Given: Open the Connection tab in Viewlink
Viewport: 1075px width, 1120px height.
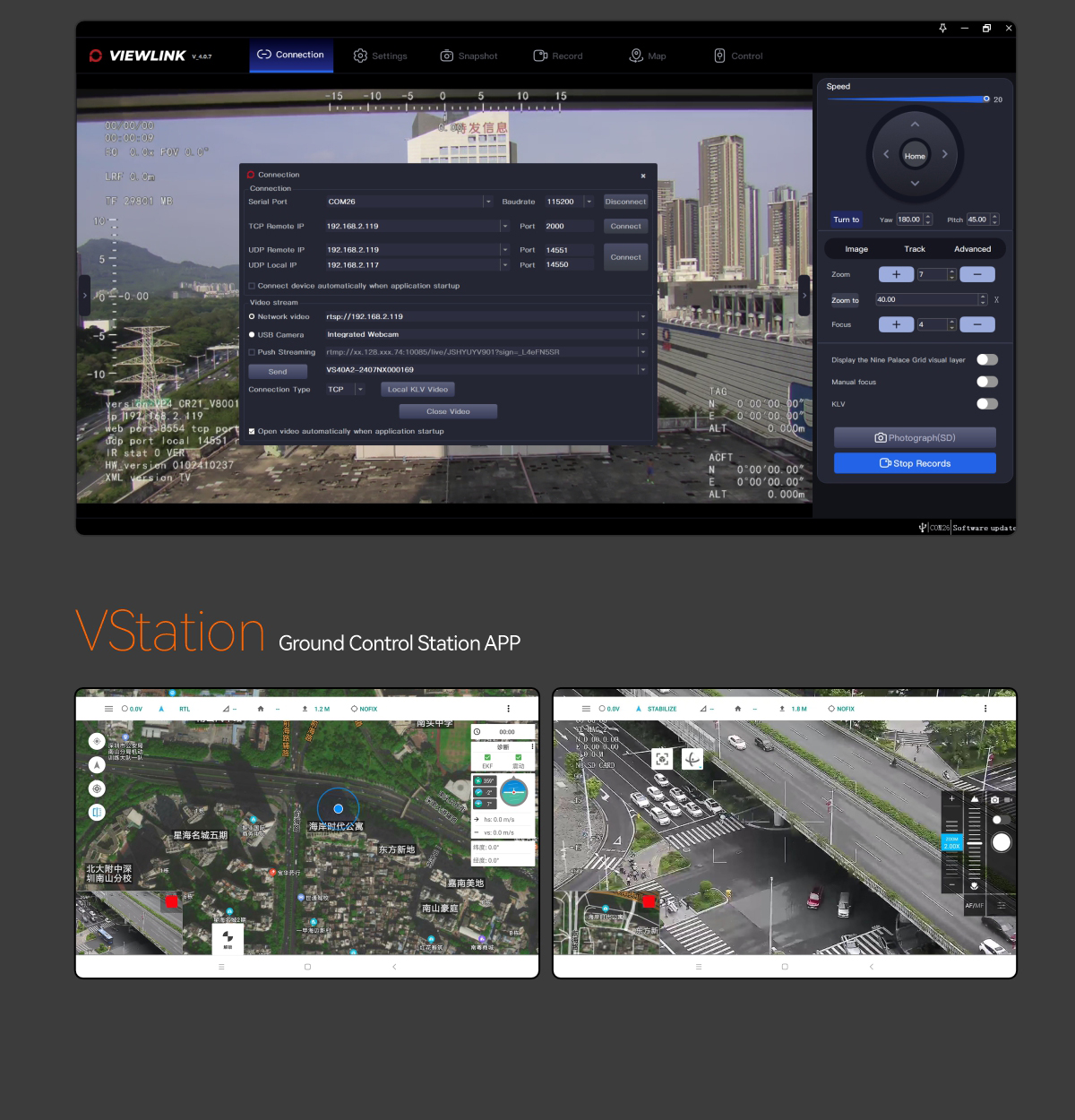Looking at the screenshot, I should click(x=291, y=55).
